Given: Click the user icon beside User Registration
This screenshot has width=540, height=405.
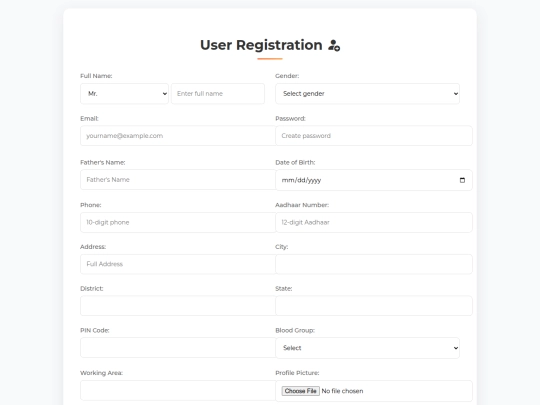Looking at the screenshot, I should point(334,45).
